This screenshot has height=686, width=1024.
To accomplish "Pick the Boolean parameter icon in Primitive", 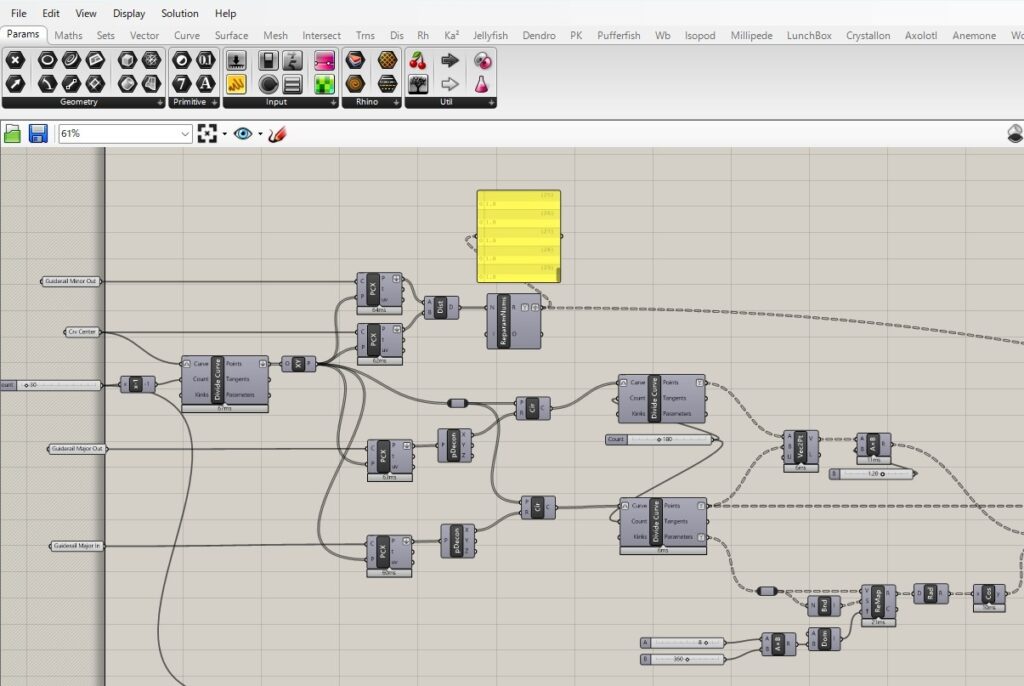I will [x=182, y=61].
